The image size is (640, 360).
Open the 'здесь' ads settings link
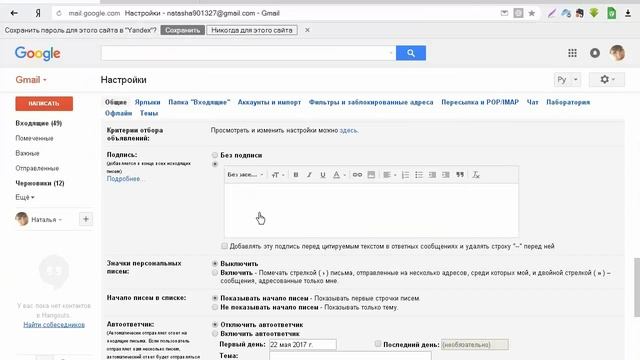(x=349, y=130)
